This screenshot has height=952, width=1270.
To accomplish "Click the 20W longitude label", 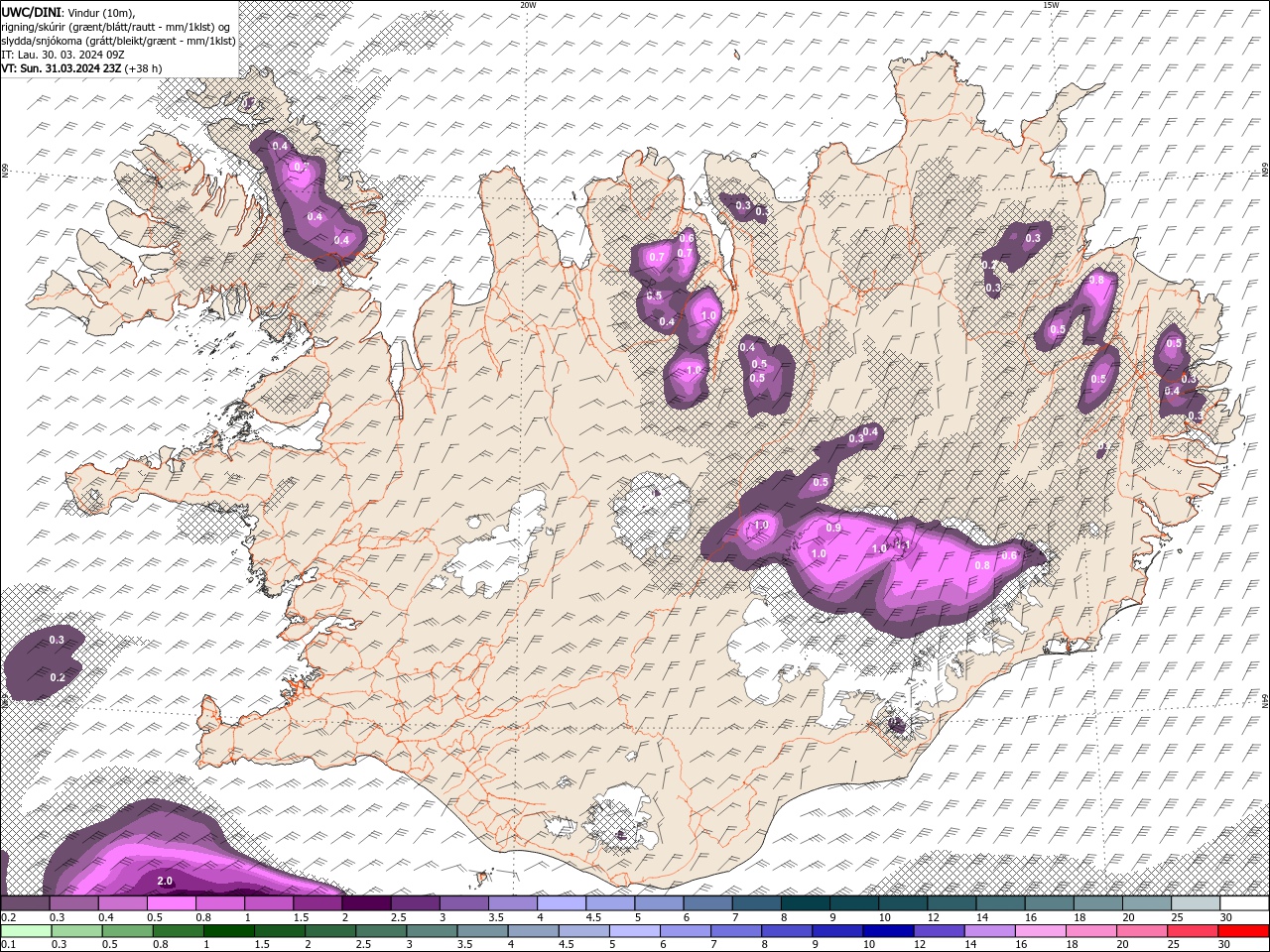I will click(528, 5).
